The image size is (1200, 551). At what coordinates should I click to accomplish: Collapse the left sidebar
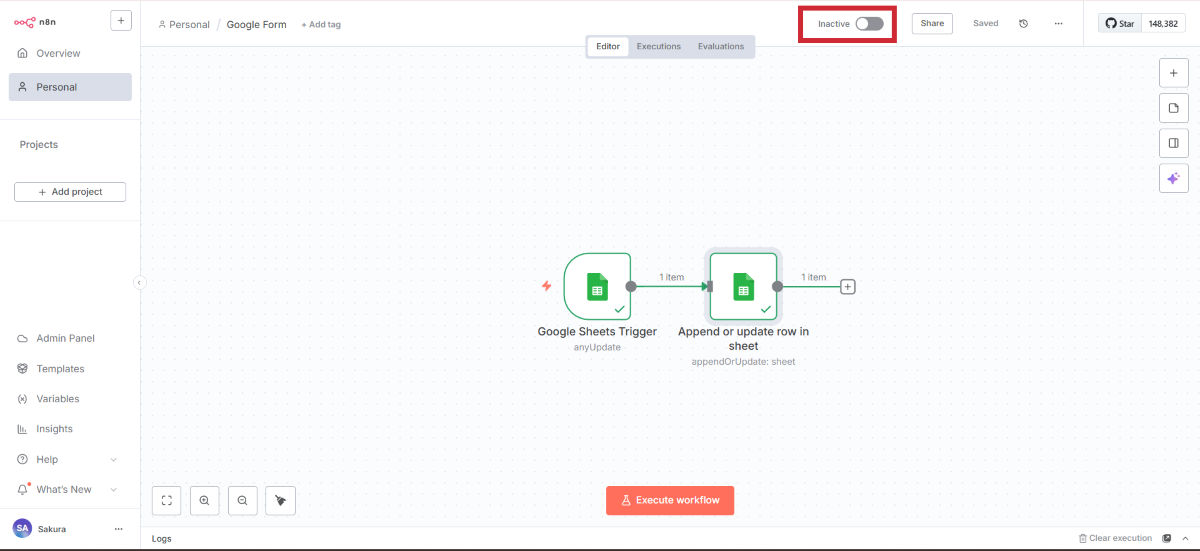point(139,282)
